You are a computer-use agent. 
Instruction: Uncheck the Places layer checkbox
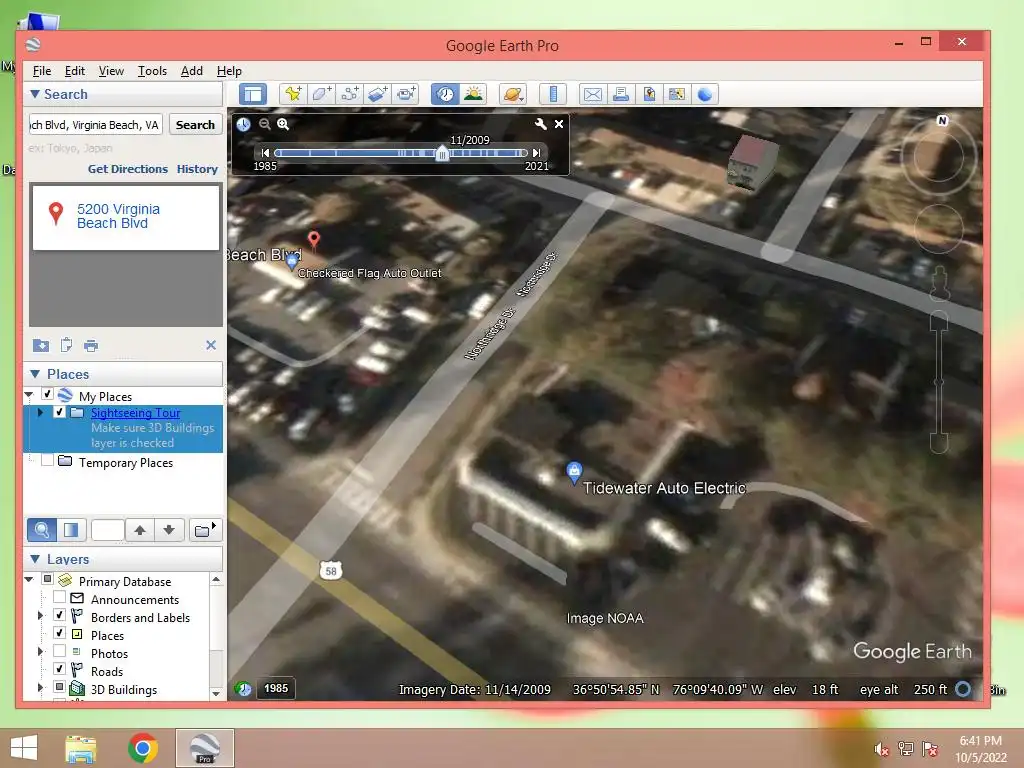(59, 633)
